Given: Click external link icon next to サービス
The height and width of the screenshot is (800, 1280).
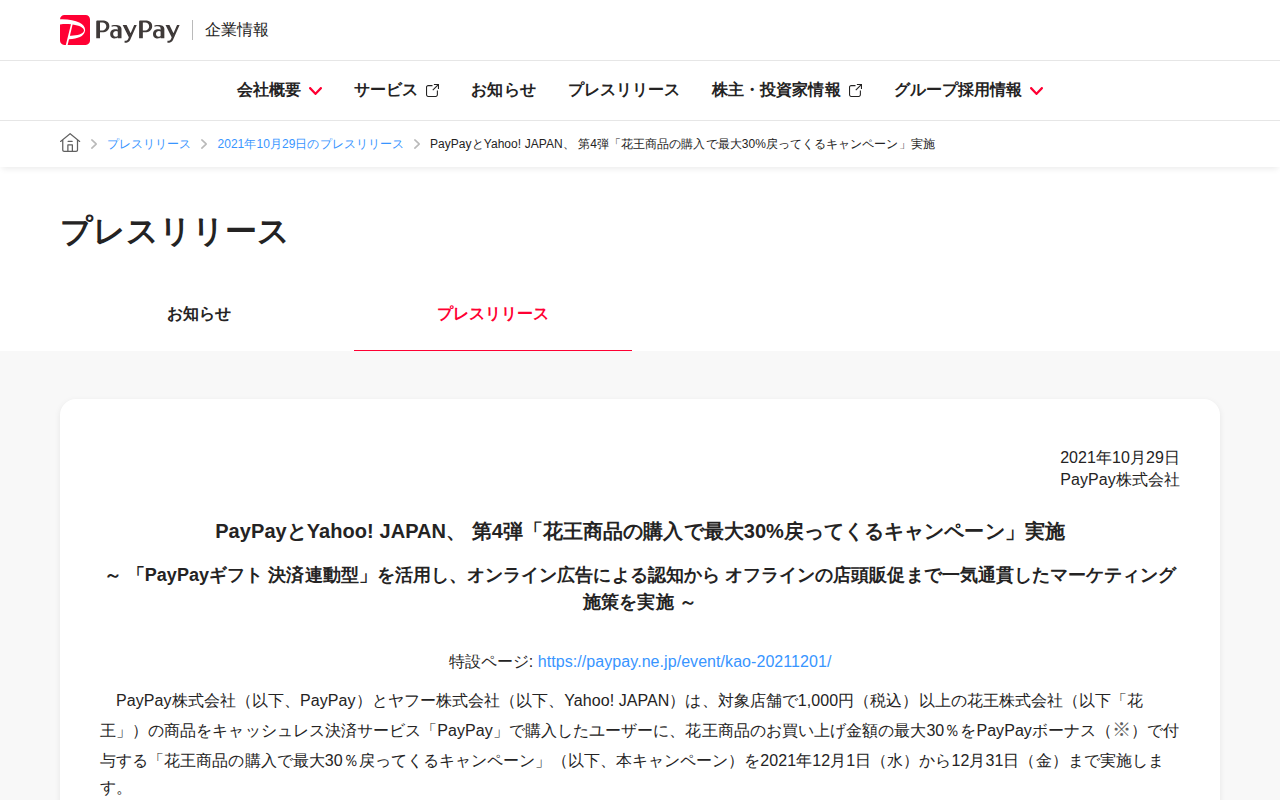Looking at the screenshot, I should pos(432,90).
